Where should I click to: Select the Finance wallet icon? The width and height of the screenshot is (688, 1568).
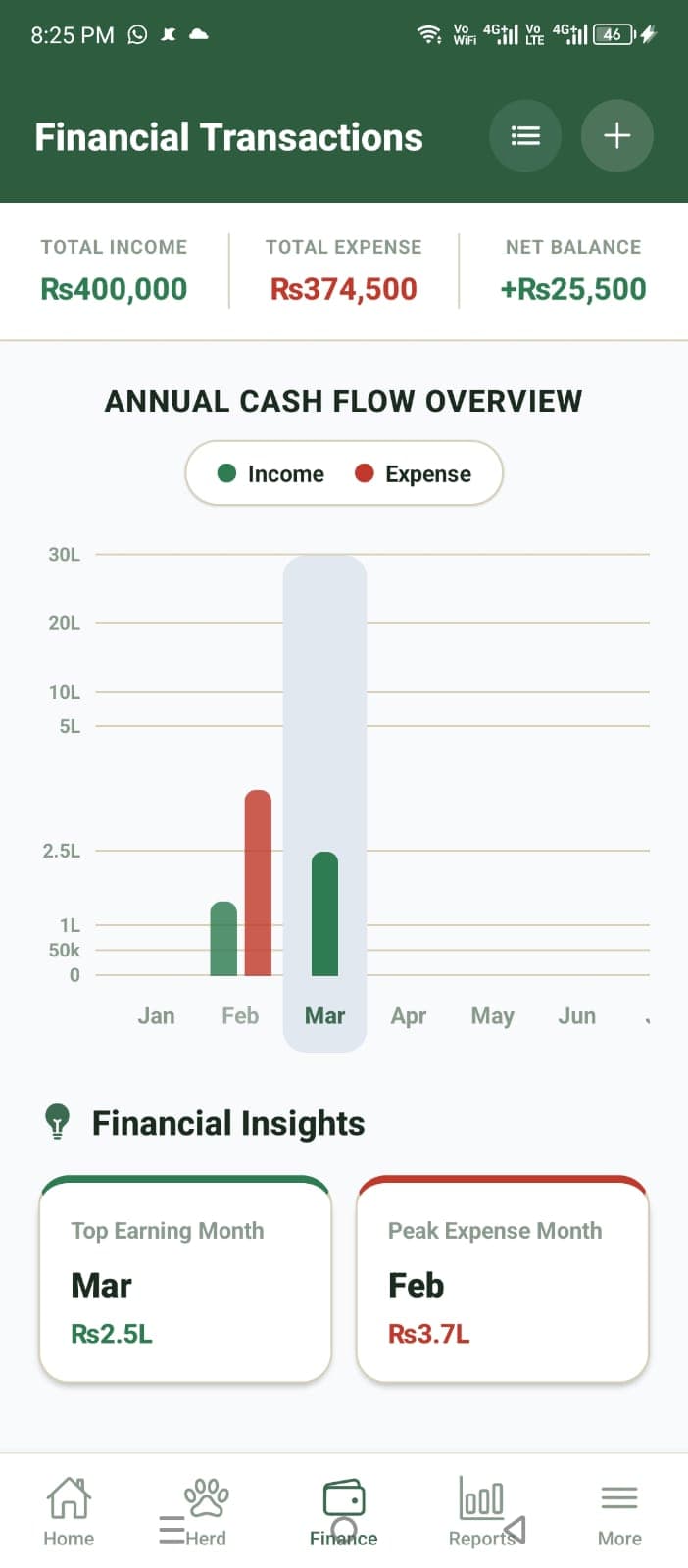[x=344, y=1497]
